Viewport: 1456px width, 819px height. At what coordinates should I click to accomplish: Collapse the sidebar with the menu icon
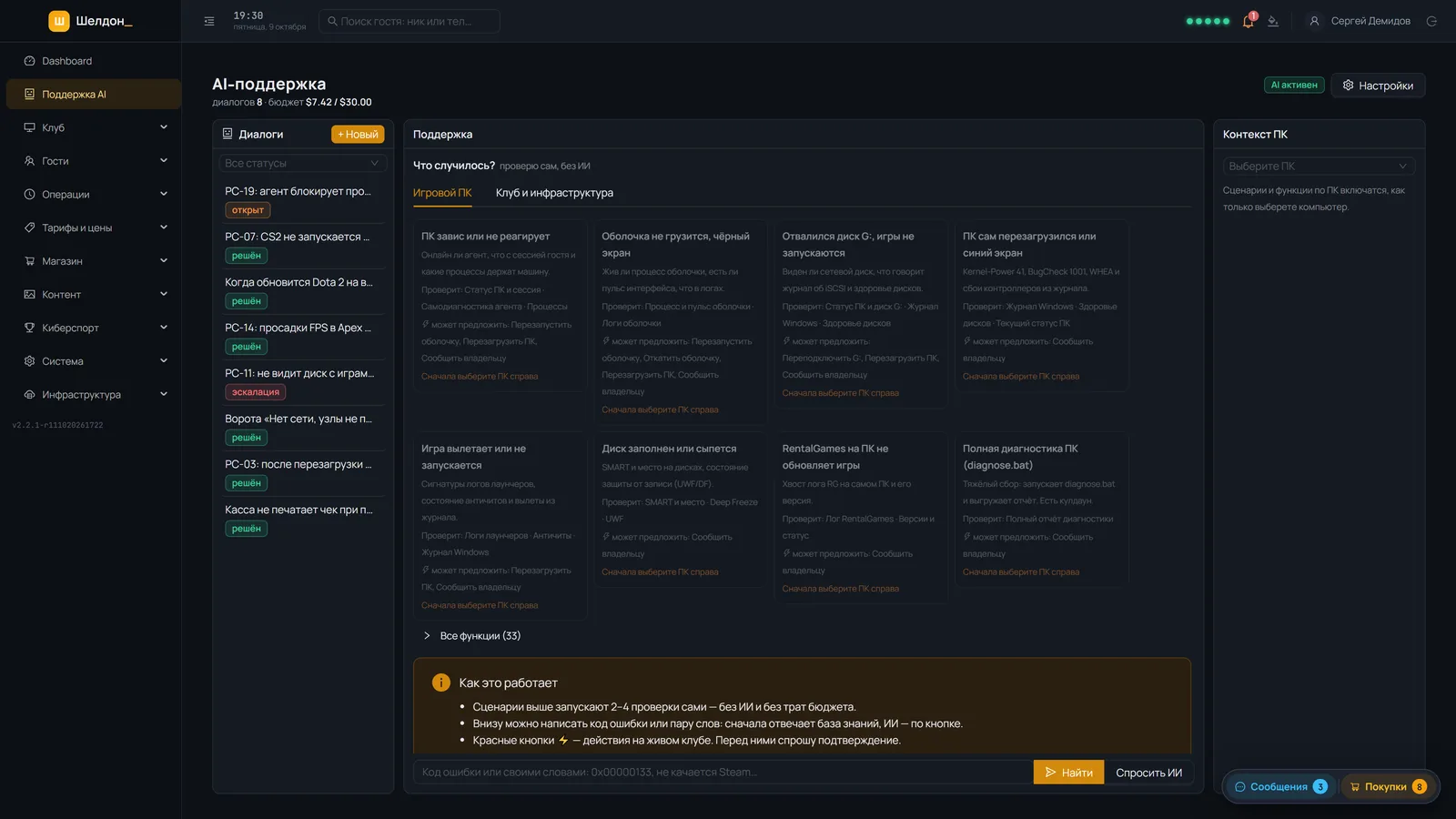[209, 21]
